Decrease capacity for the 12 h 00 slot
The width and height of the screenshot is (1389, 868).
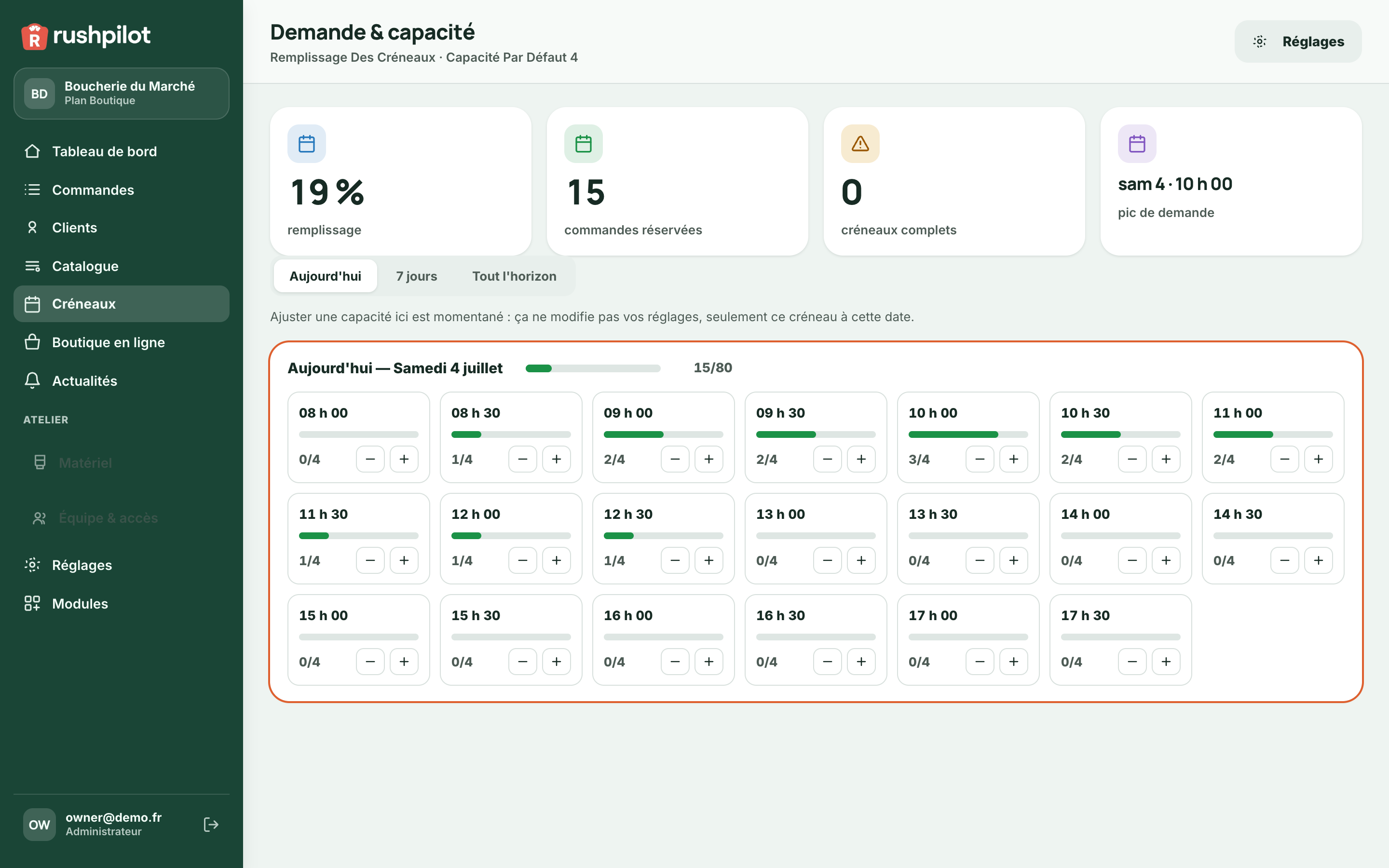pyautogui.click(x=522, y=560)
